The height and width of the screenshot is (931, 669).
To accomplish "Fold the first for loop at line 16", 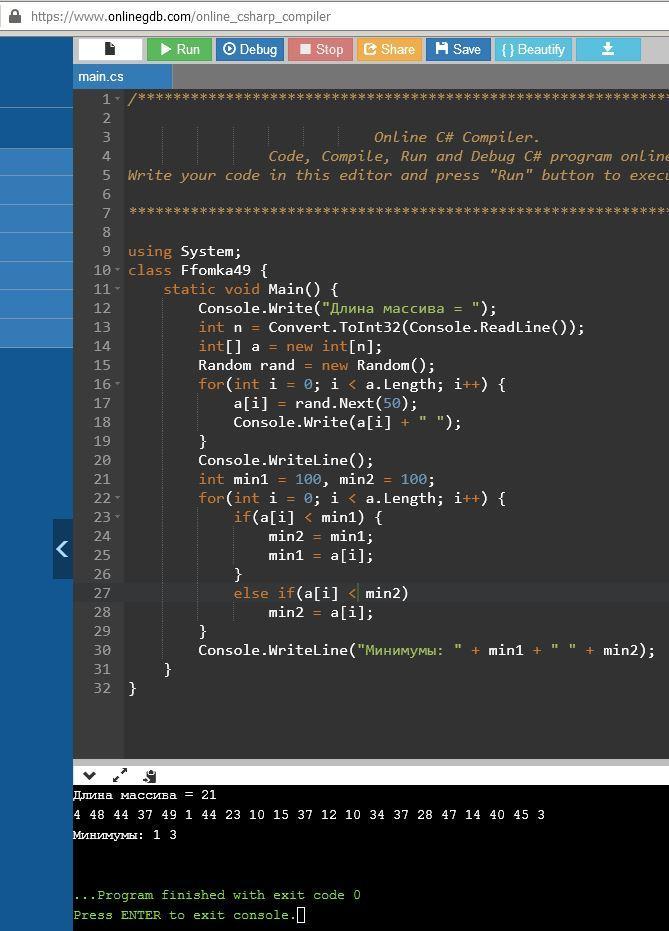I will click(x=118, y=384).
